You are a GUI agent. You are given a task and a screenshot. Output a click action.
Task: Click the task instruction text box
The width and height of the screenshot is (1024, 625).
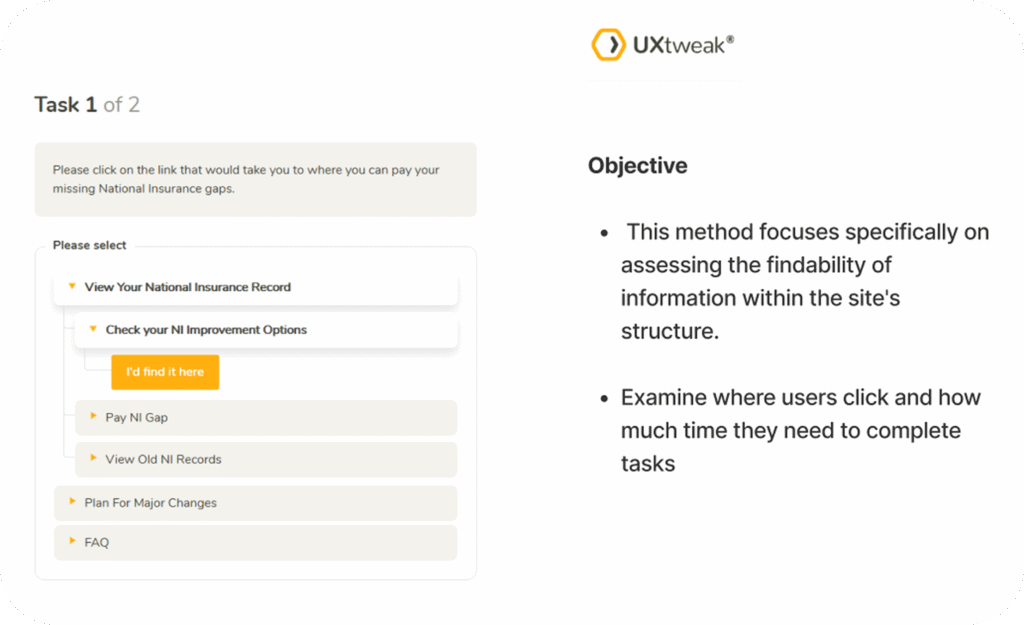click(255, 179)
